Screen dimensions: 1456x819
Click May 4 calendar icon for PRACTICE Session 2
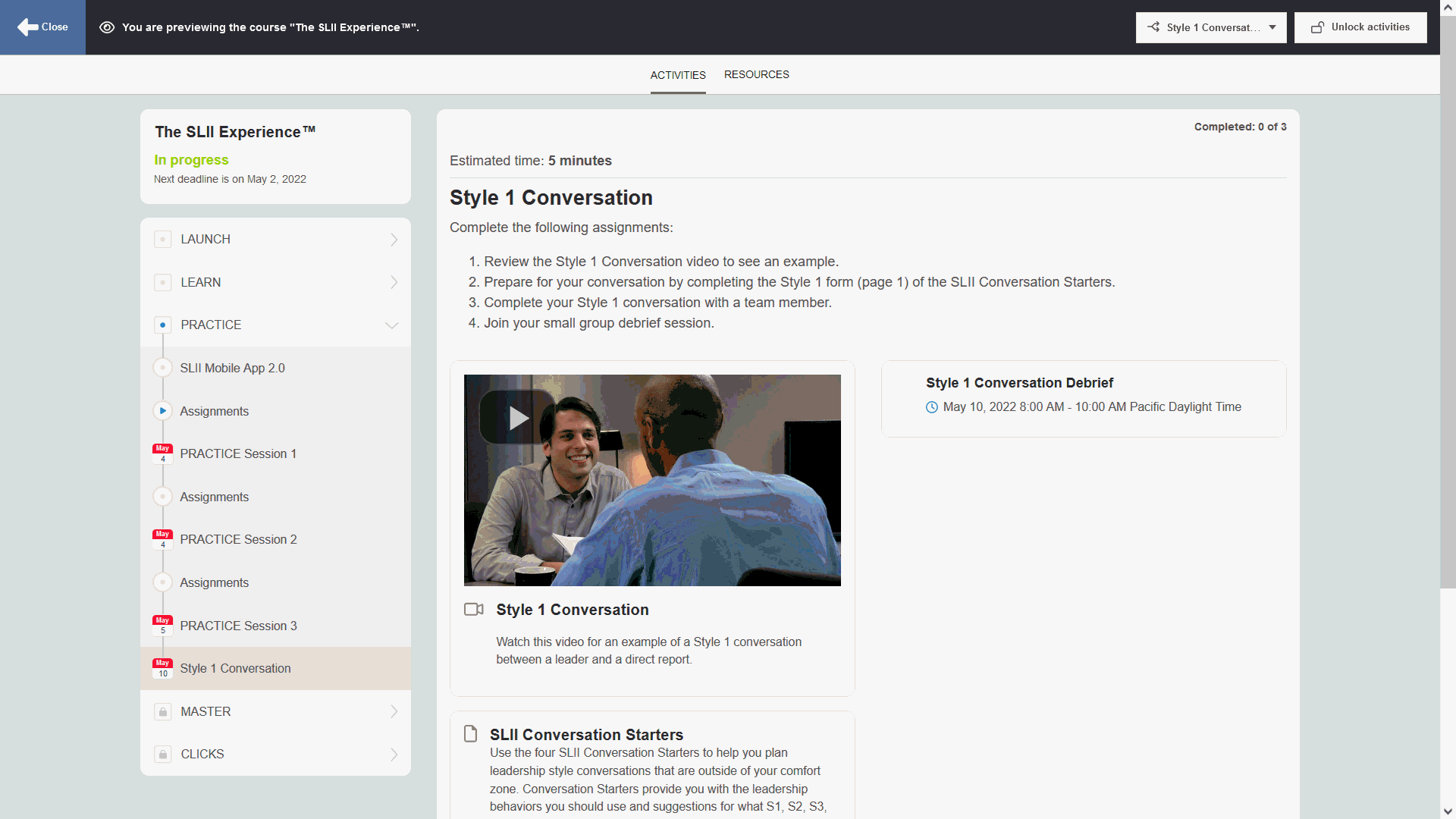162,539
